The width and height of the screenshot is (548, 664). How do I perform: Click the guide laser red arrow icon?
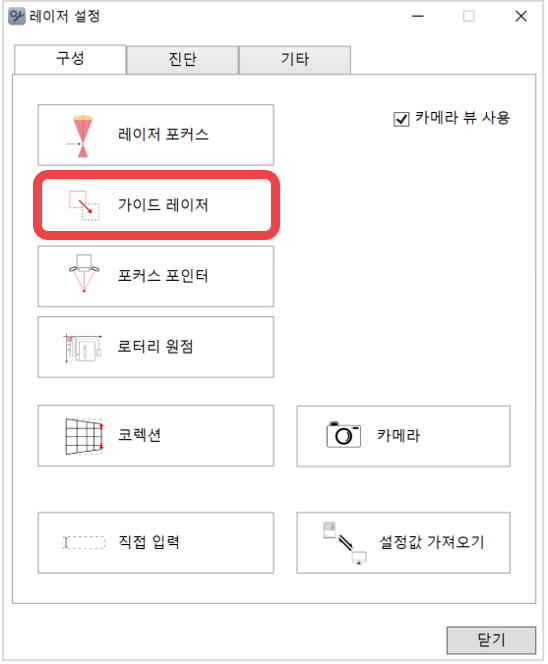pos(84,205)
